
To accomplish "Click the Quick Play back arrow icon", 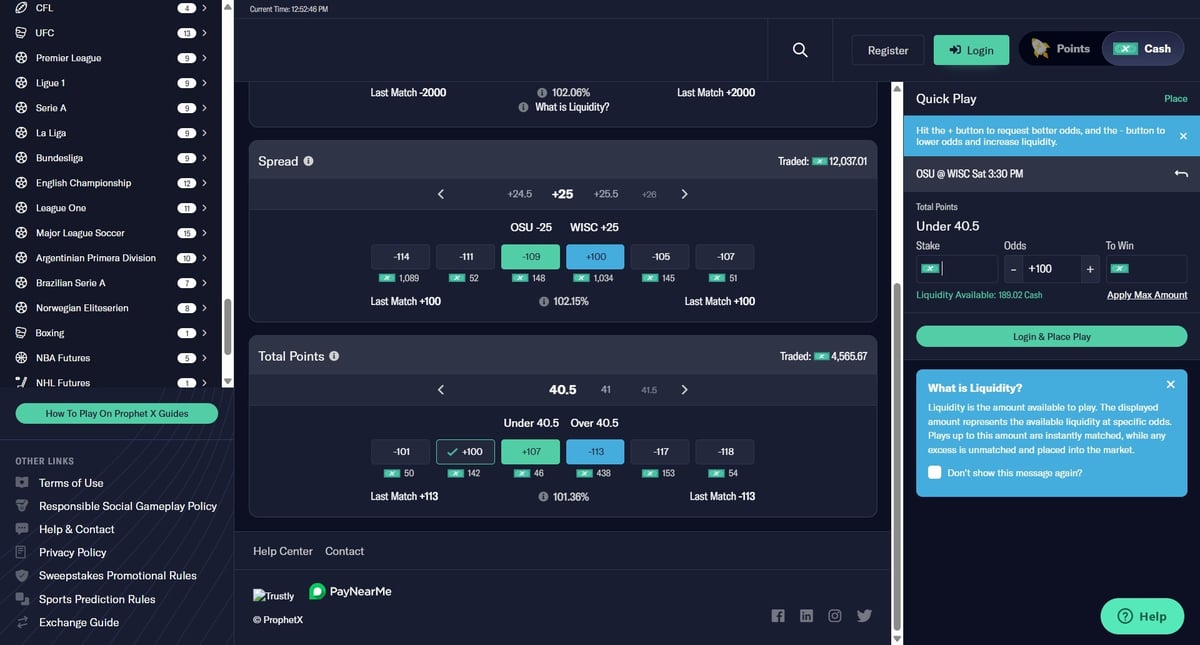I will point(1181,174).
